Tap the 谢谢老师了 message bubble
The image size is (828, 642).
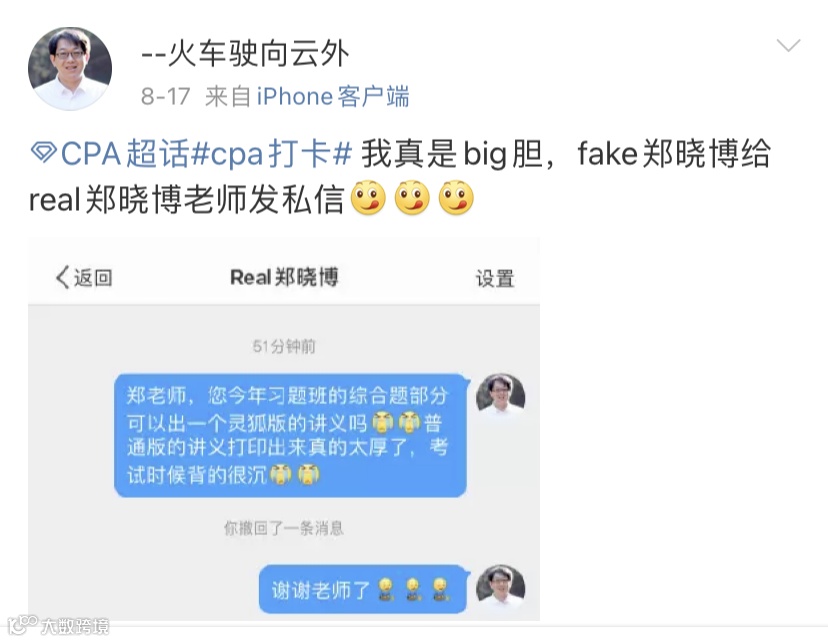(363, 589)
